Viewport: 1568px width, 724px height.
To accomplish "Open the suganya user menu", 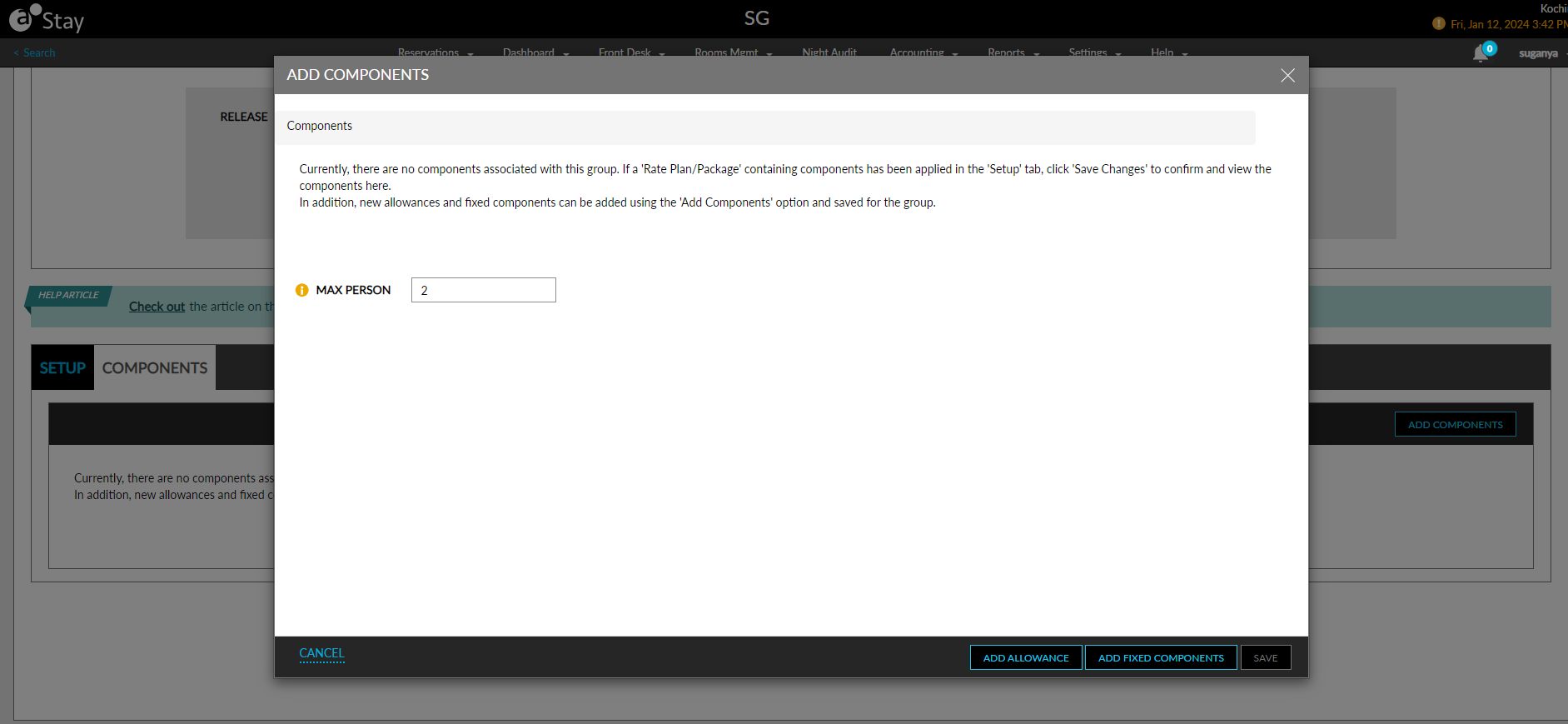I will click(x=1538, y=53).
